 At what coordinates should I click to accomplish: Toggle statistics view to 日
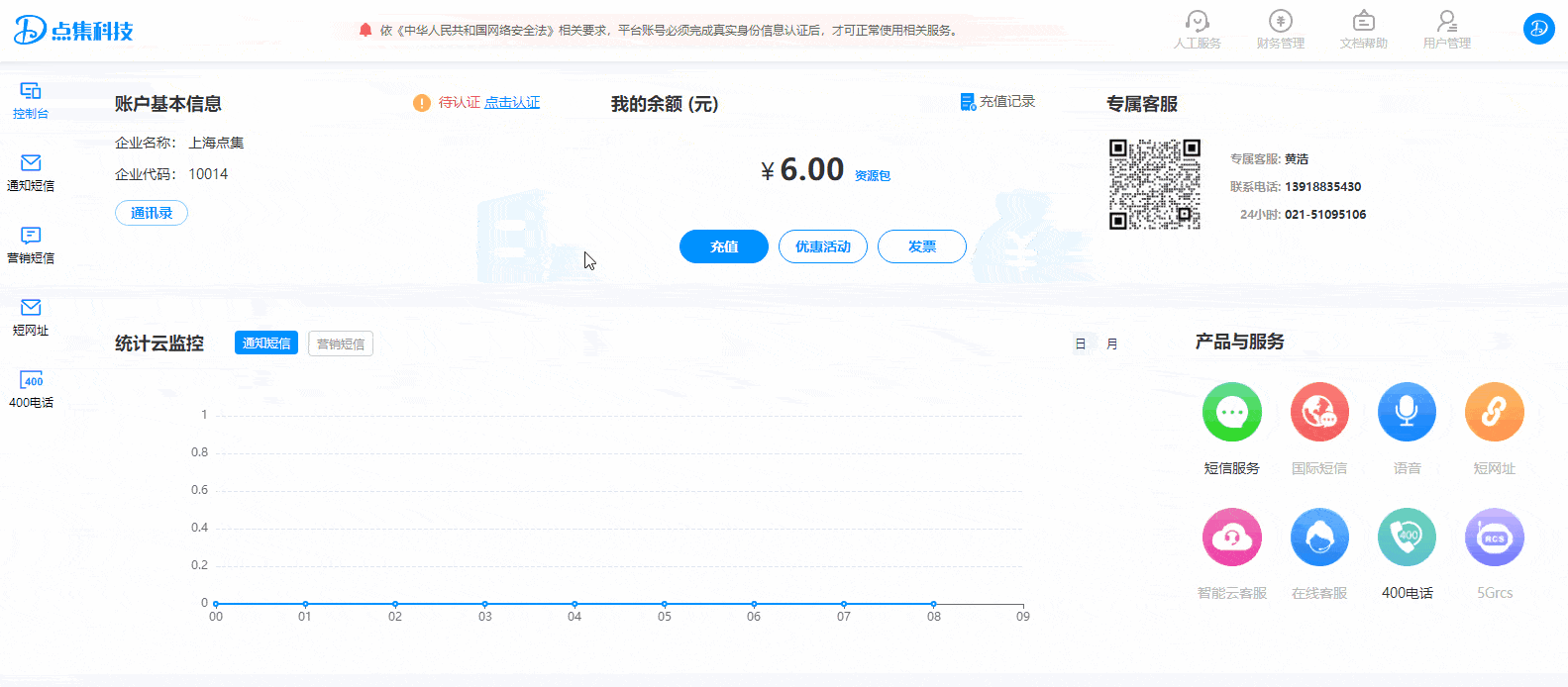pos(1081,344)
